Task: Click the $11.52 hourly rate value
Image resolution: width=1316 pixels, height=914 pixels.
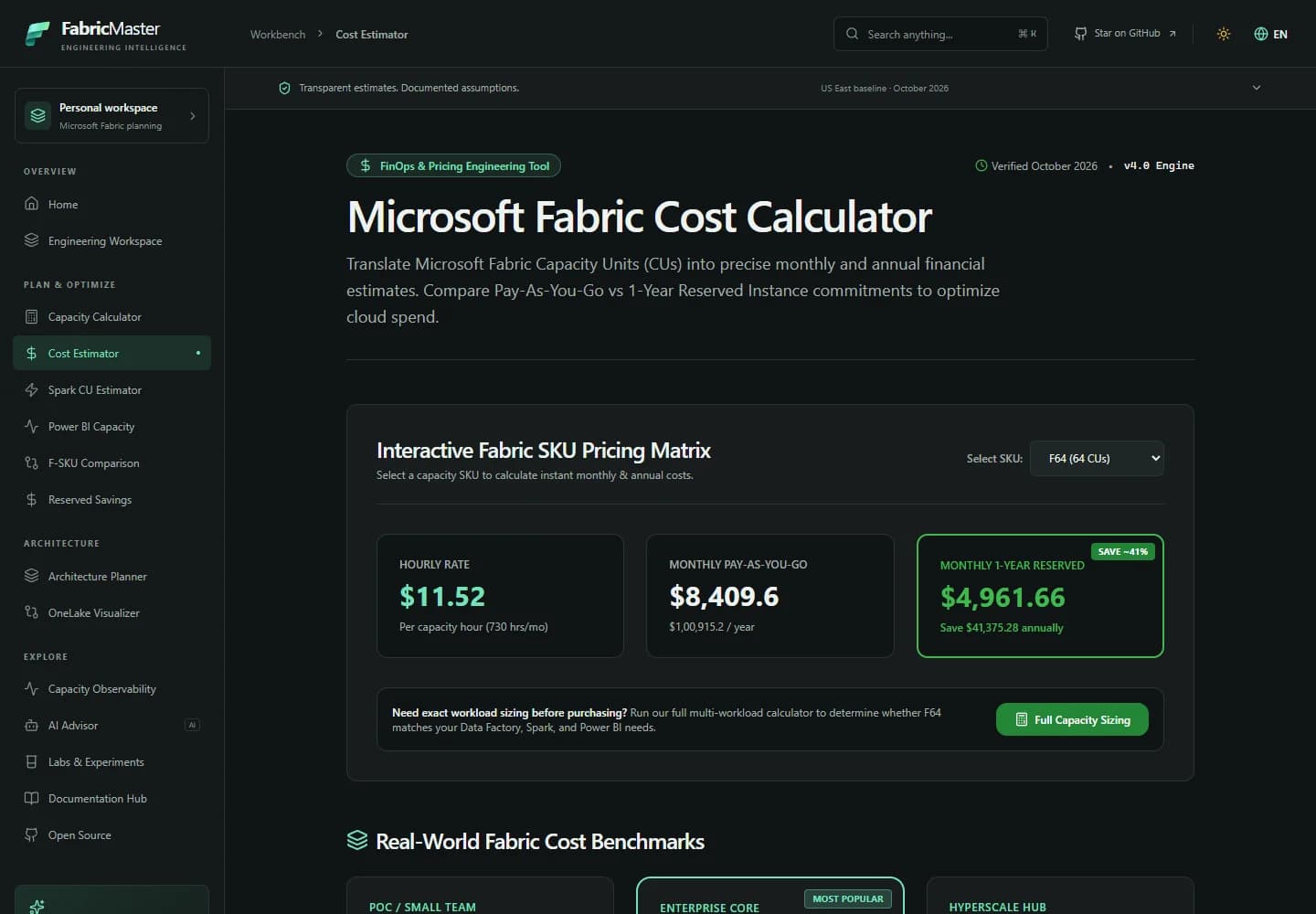Action: tap(442, 596)
